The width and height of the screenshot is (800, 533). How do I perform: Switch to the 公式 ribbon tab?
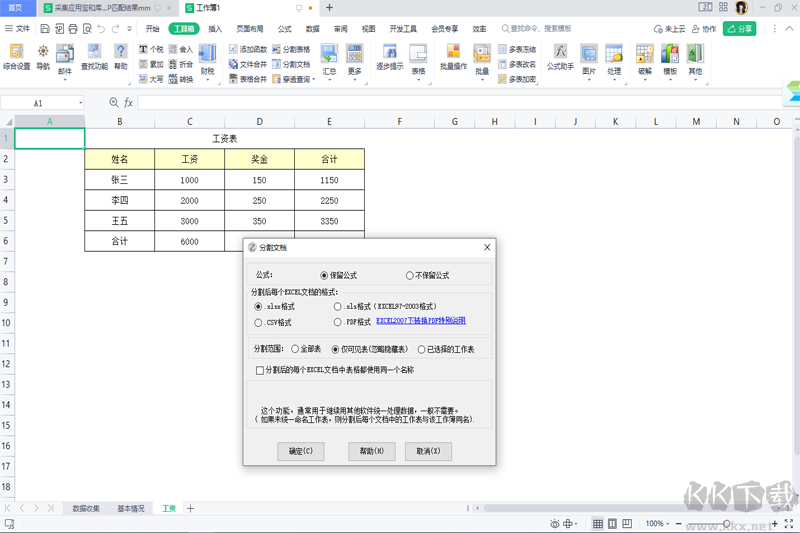coord(285,30)
